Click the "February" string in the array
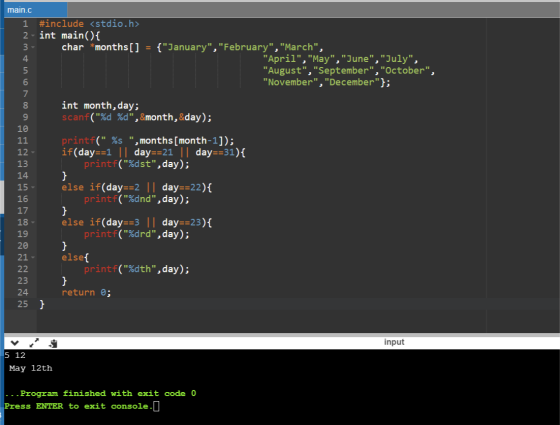The image size is (560, 425). coord(246,47)
